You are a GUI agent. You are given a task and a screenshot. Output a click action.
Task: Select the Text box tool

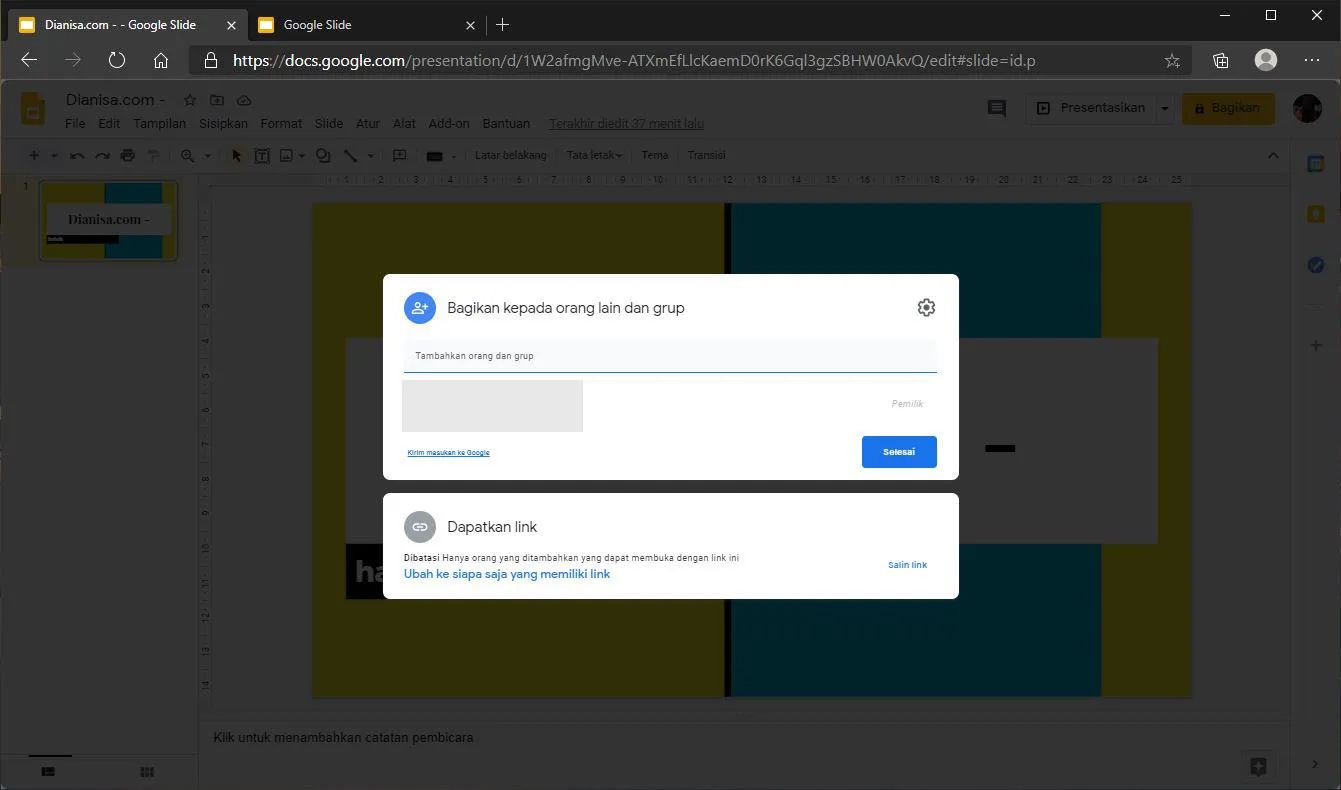(x=261, y=155)
